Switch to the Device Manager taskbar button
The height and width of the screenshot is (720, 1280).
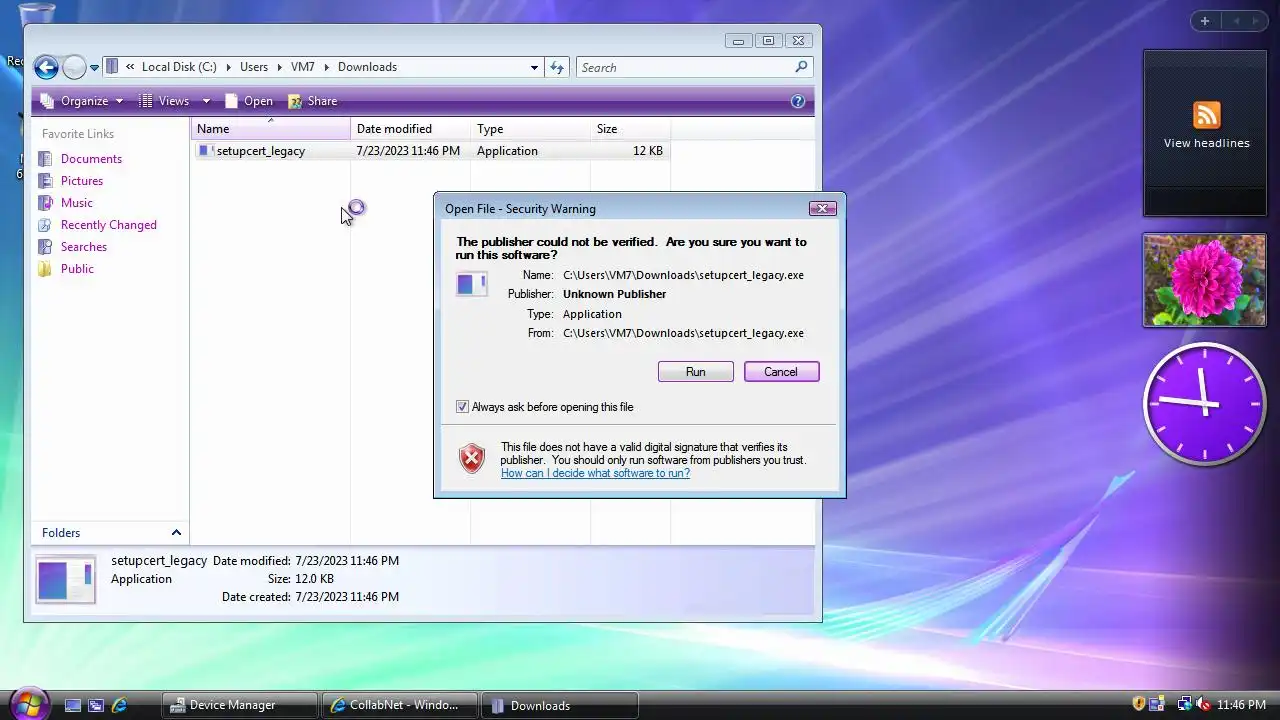click(239, 705)
